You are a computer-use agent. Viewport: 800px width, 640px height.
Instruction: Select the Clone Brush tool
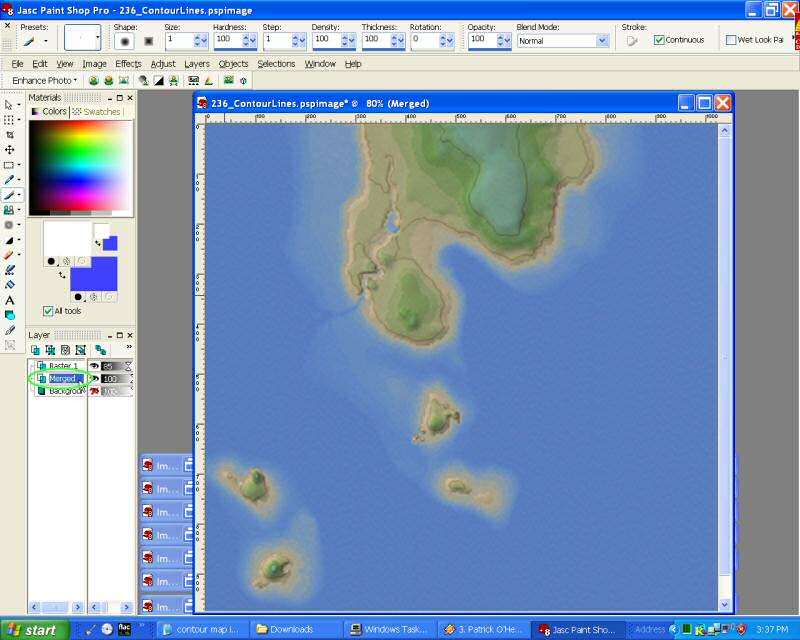click(x=10, y=210)
